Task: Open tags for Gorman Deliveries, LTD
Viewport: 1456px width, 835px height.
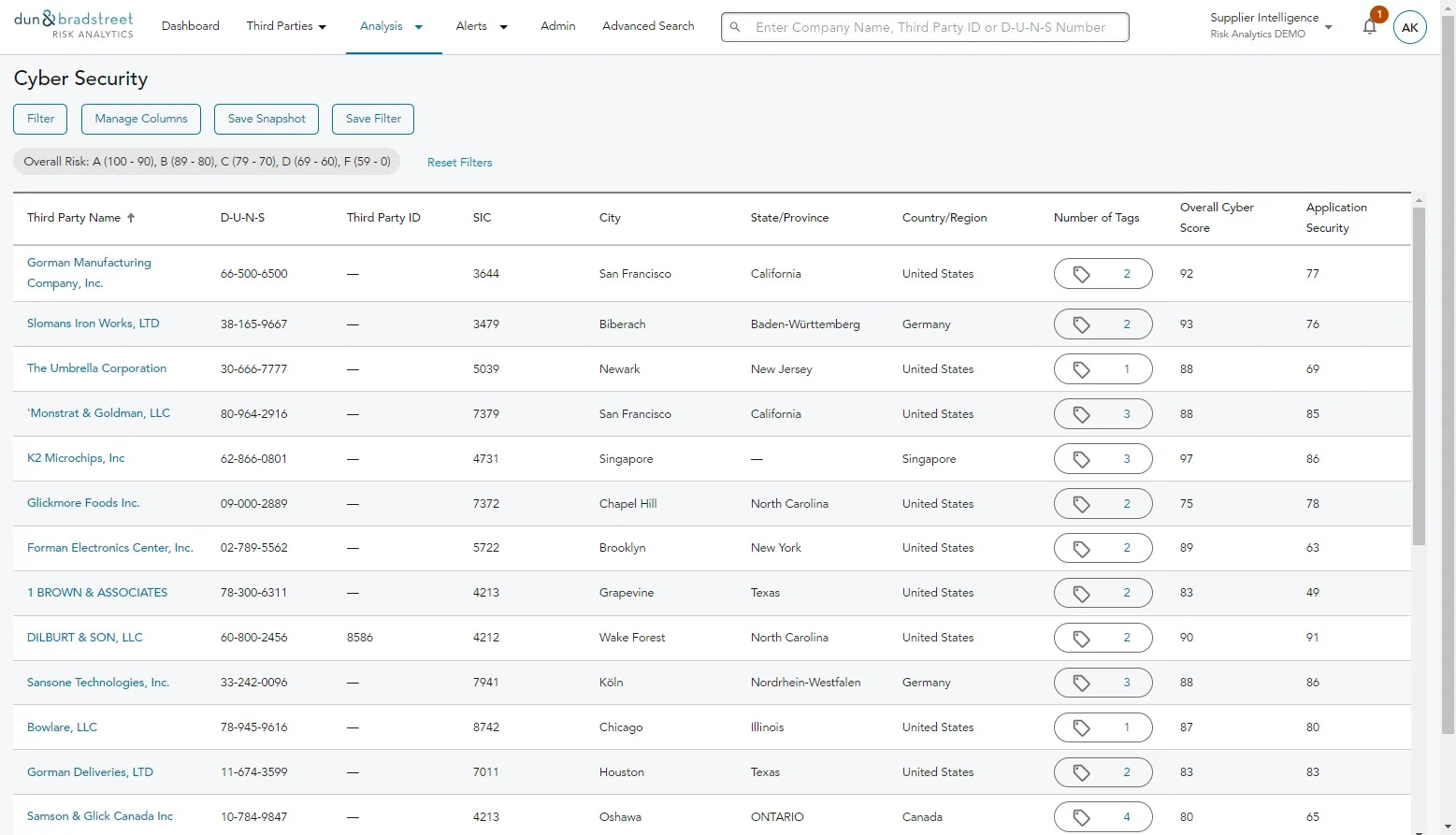Action: click(x=1103, y=772)
